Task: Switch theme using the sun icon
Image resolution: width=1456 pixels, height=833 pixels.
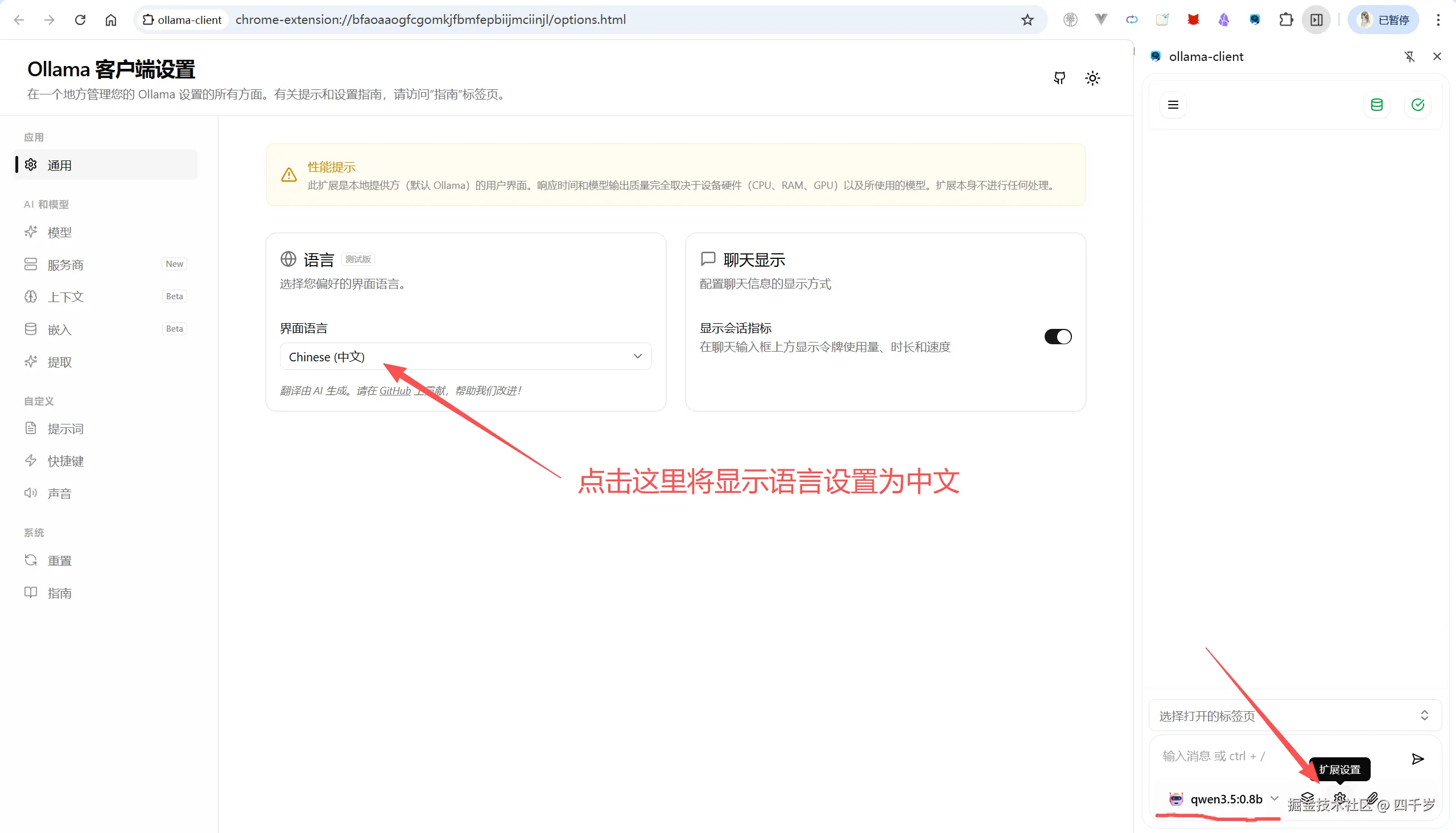Action: point(1092,78)
